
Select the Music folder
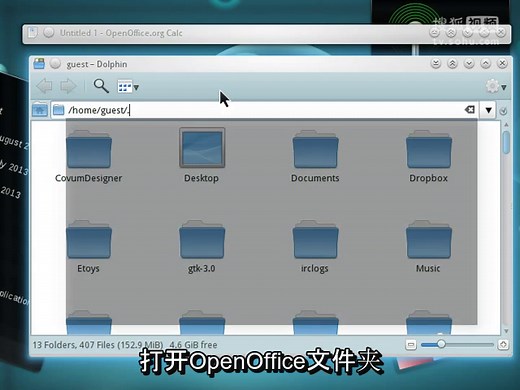pos(429,247)
